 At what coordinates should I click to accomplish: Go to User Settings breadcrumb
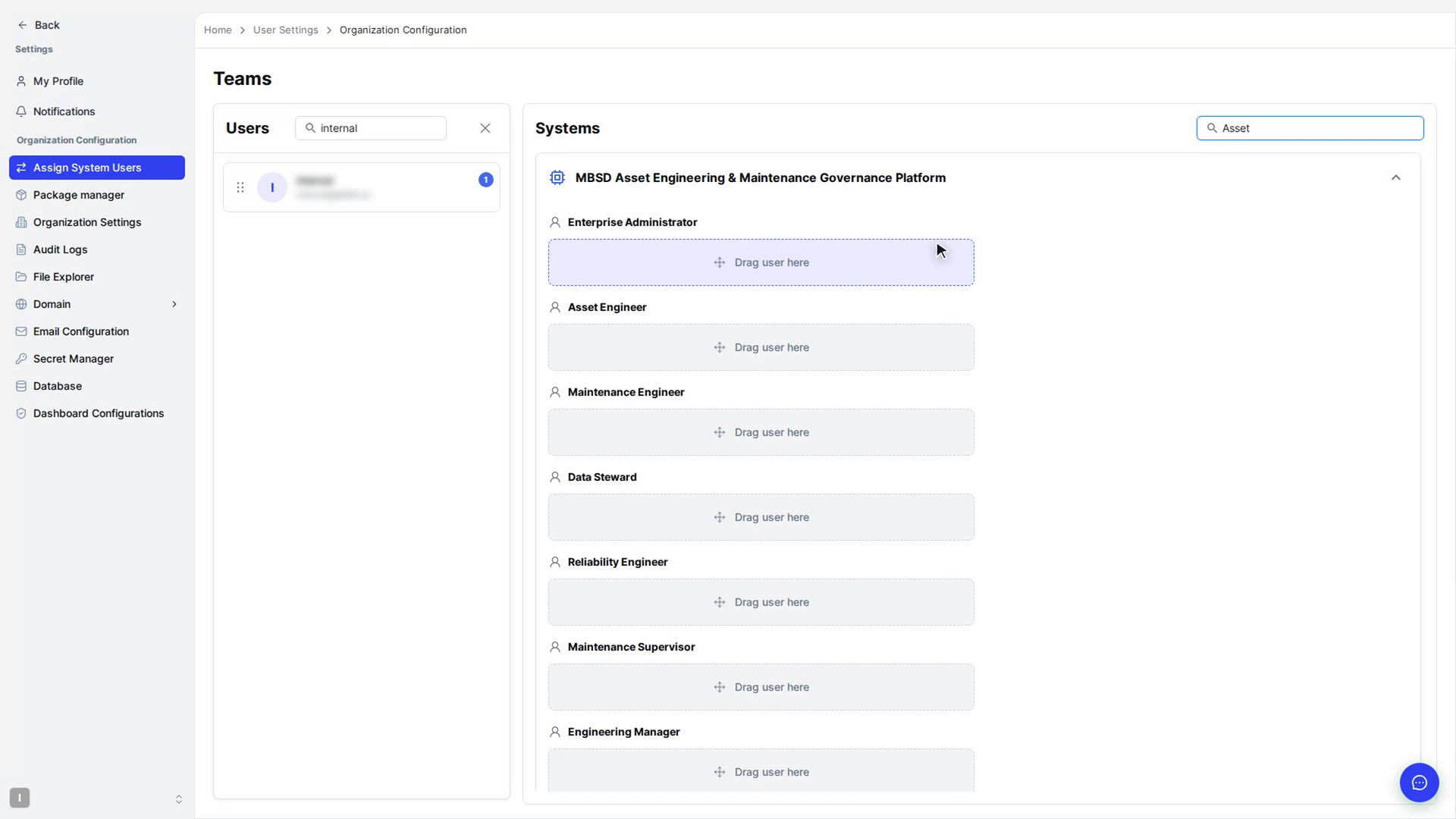click(286, 30)
